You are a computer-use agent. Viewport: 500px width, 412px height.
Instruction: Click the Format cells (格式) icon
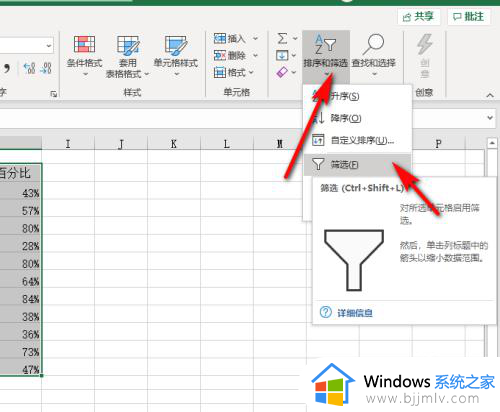click(x=220, y=72)
